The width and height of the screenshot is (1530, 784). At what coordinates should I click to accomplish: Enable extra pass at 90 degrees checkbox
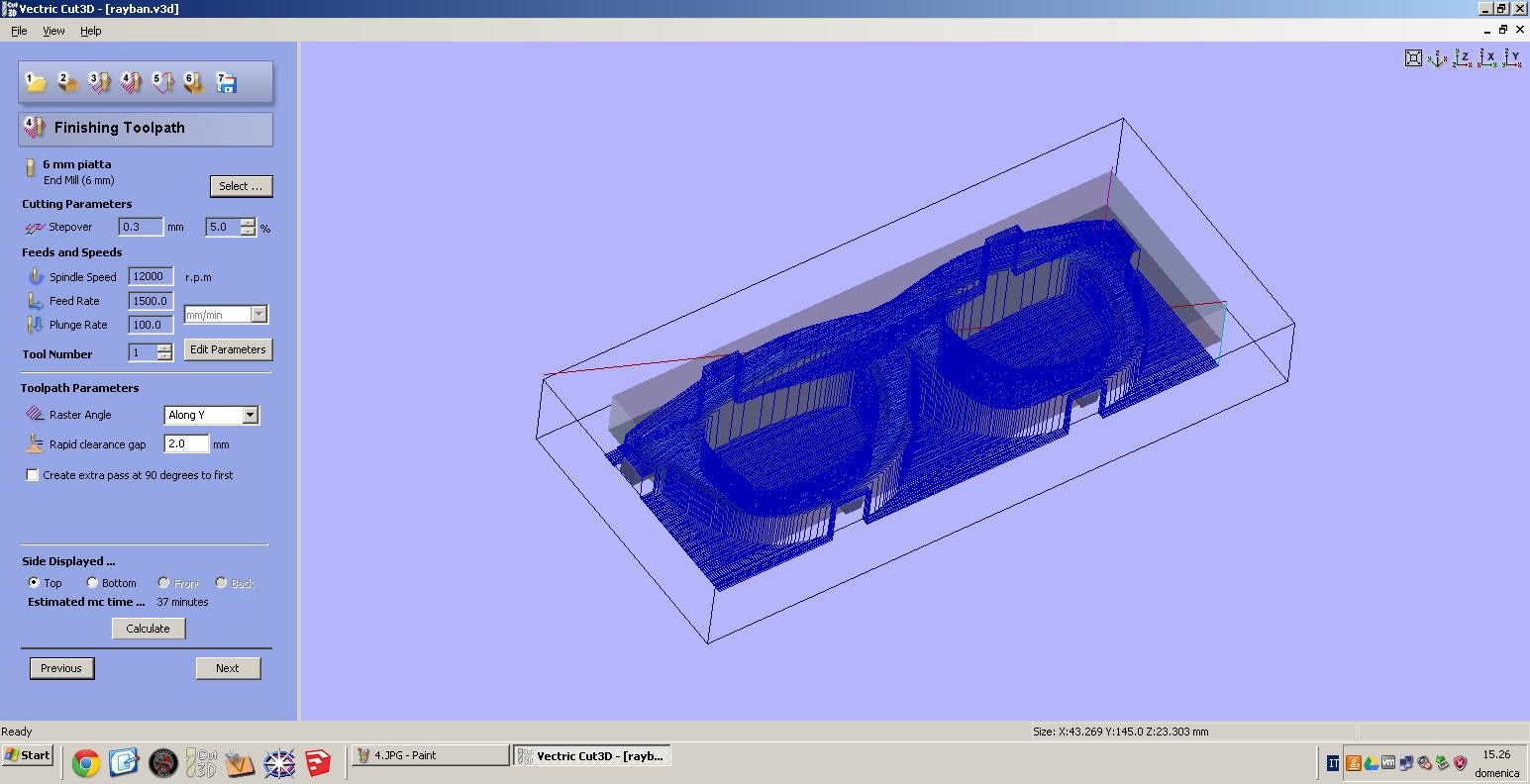pos(33,475)
